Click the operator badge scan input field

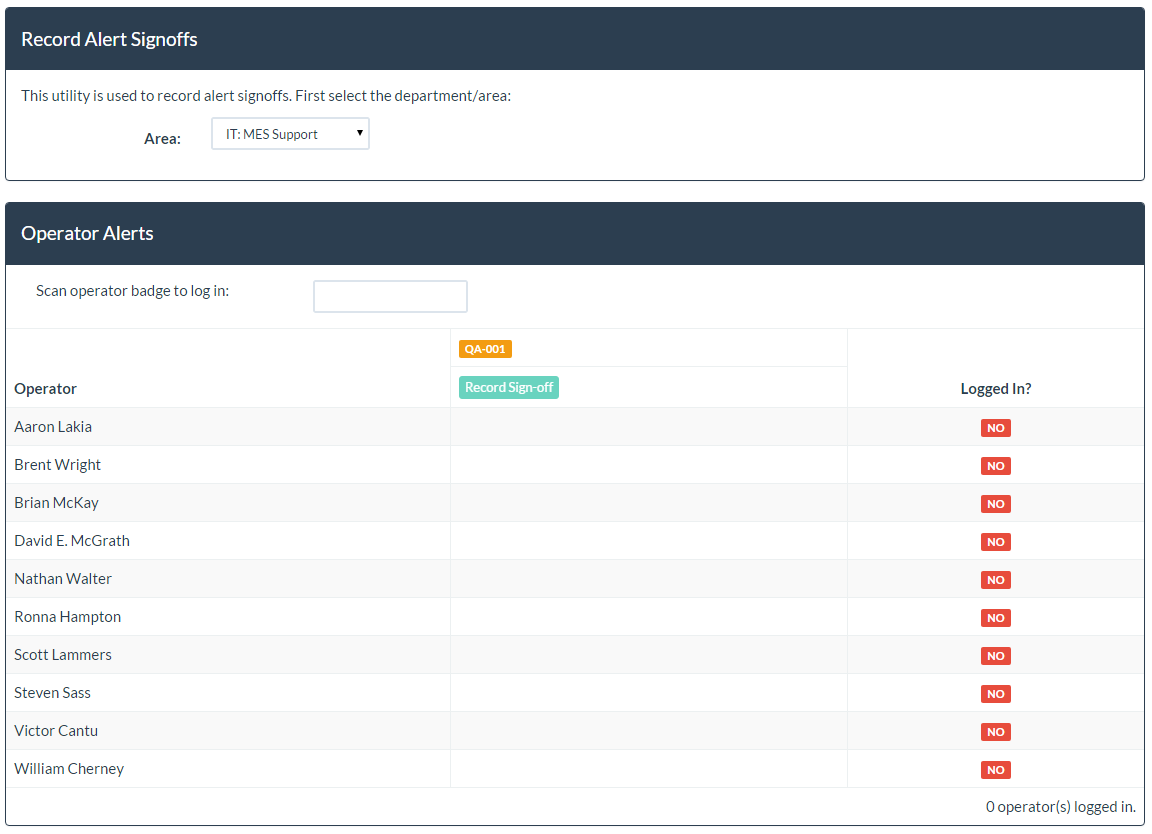pyautogui.click(x=390, y=296)
